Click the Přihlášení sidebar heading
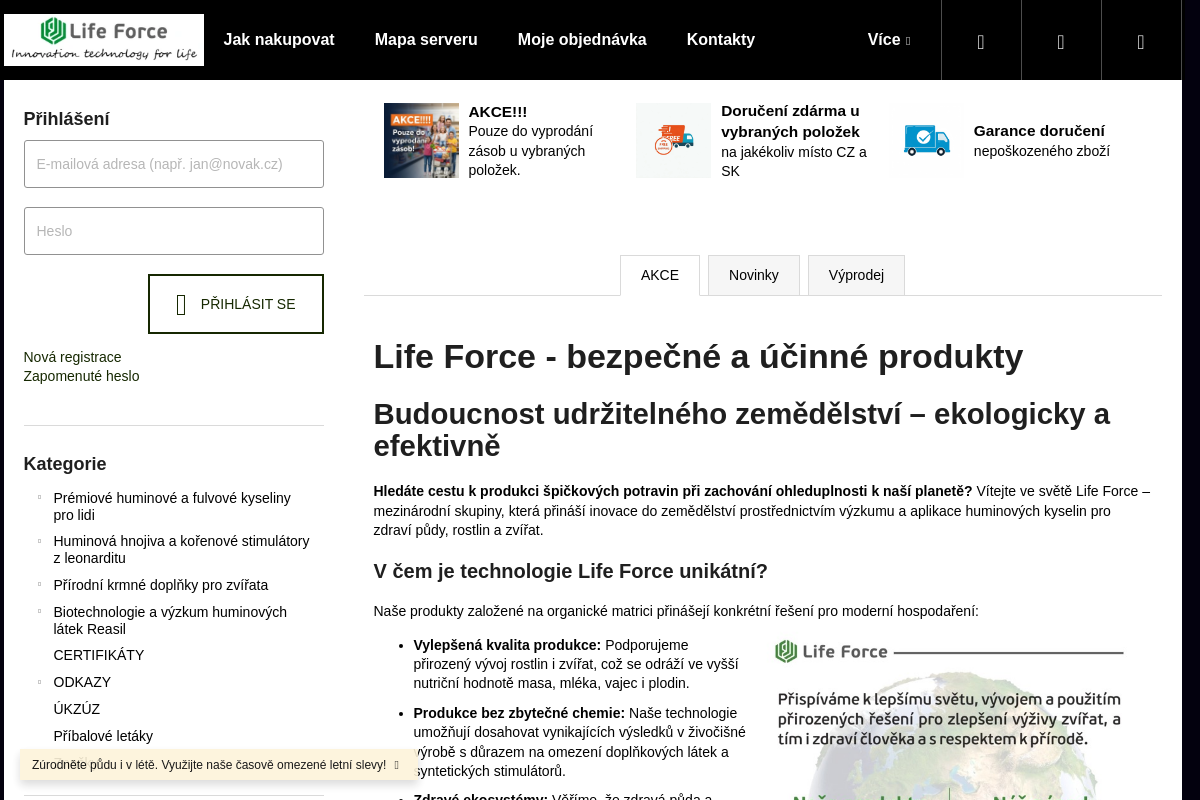1200x800 pixels. coord(67,119)
